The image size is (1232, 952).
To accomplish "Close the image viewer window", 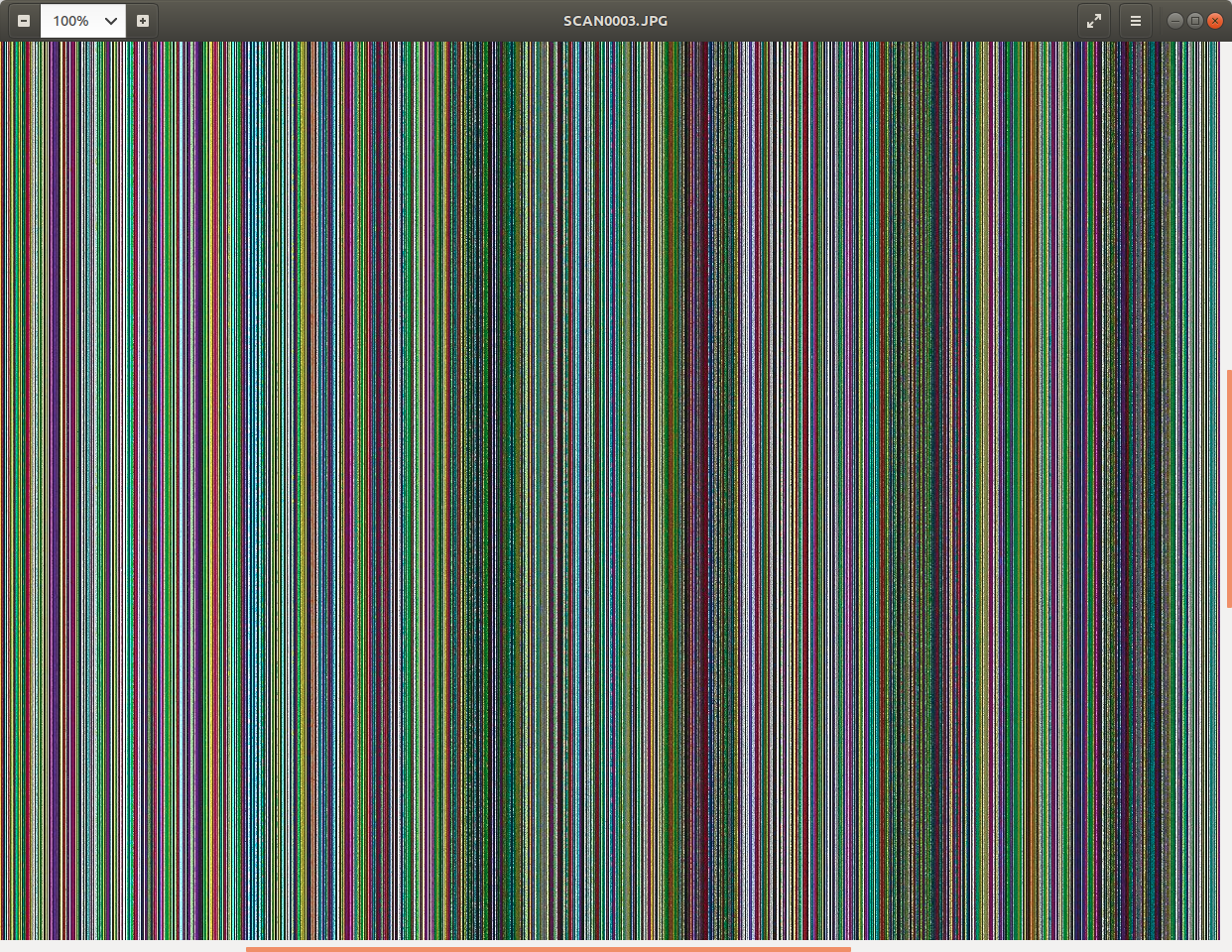I will tap(1215, 21).
